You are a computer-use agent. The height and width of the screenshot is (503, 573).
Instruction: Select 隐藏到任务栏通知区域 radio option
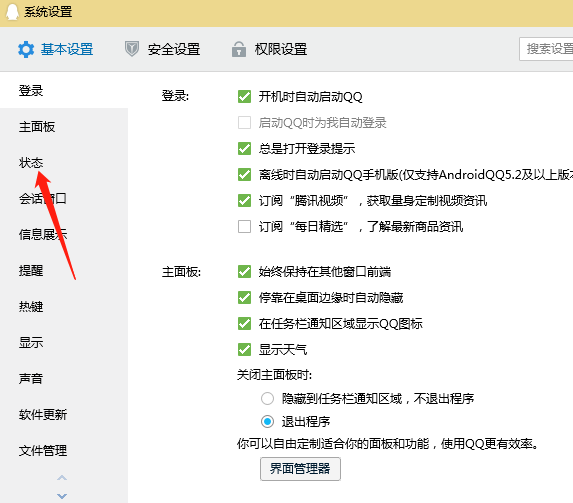pyautogui.click(x=267, y=398)
